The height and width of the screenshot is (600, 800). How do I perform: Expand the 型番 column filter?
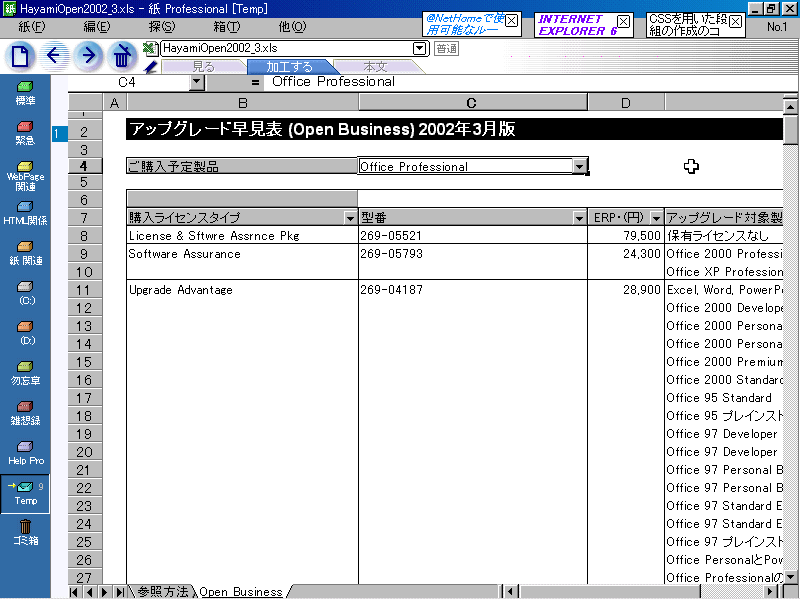pyautogui.click(x=579, y=218)
